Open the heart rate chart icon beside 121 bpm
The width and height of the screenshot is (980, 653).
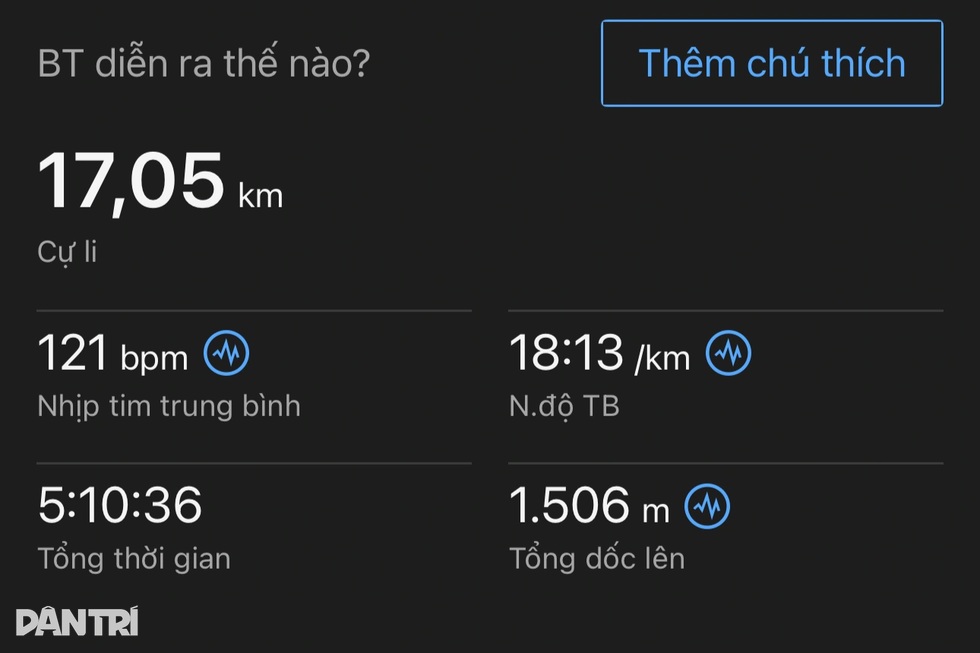pyautogui.click(x=227, y=353)
